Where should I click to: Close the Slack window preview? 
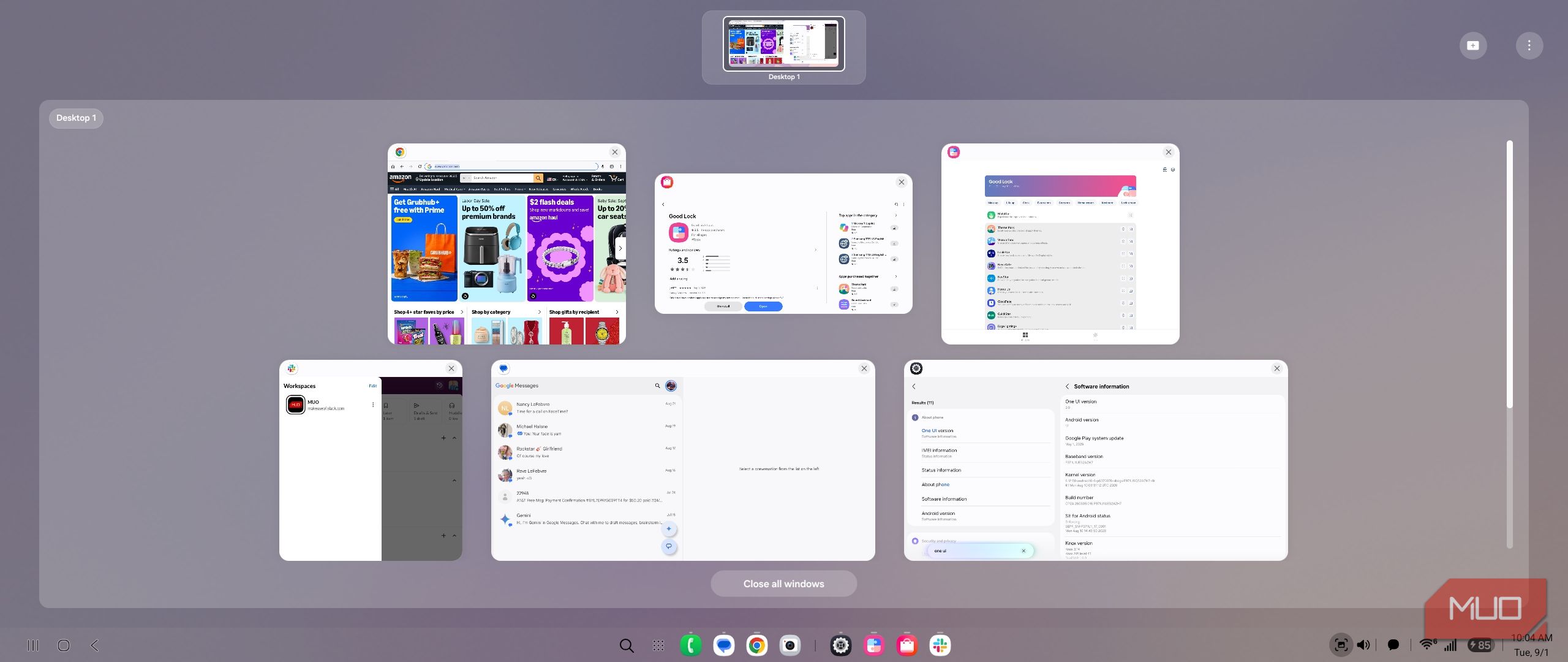[x=451, y=368]
